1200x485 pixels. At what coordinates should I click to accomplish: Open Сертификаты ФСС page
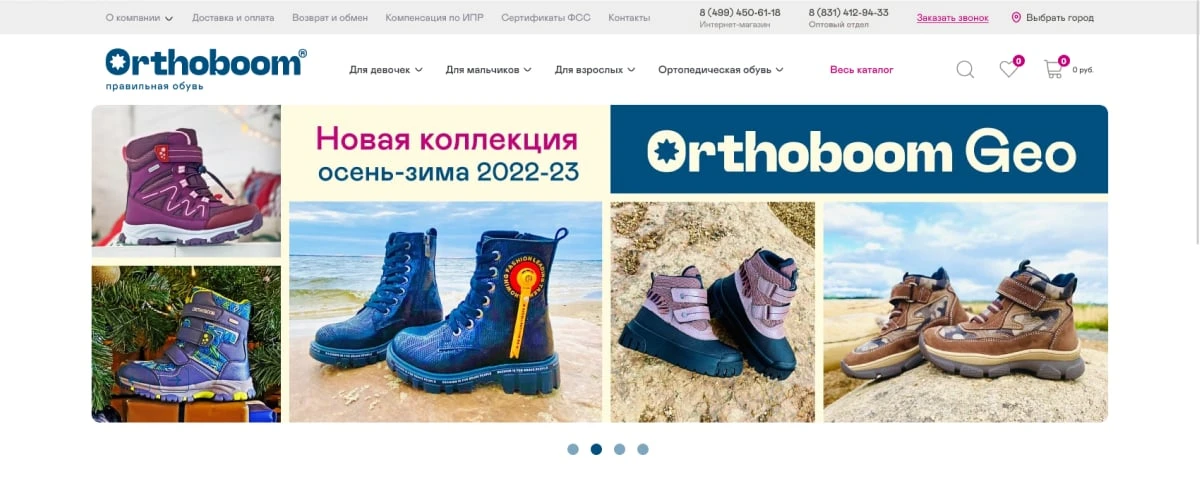546,17
